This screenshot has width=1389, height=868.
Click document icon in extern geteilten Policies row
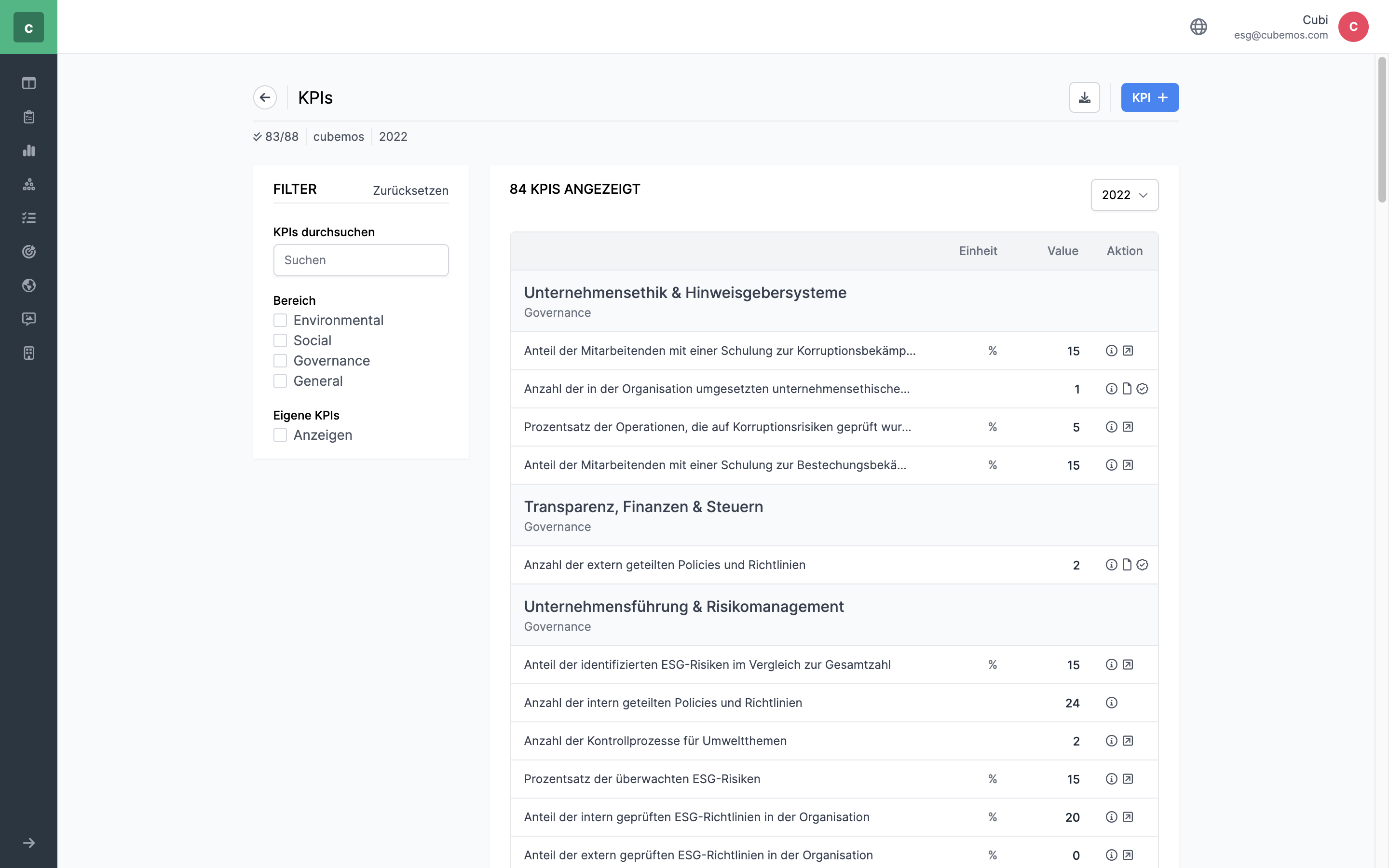pos(1127,565)
